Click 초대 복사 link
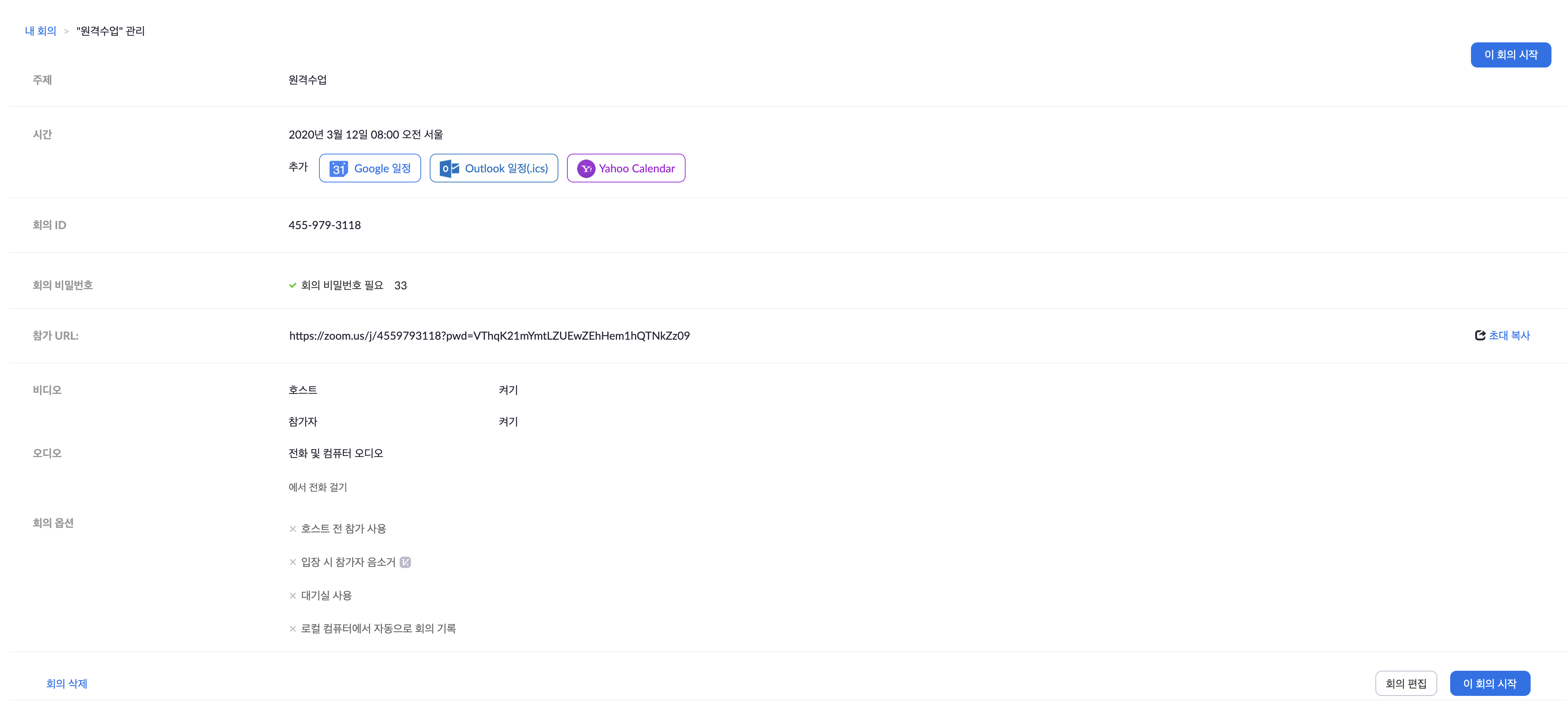This screenshot has width=1568, height=716. point(1509,335)
